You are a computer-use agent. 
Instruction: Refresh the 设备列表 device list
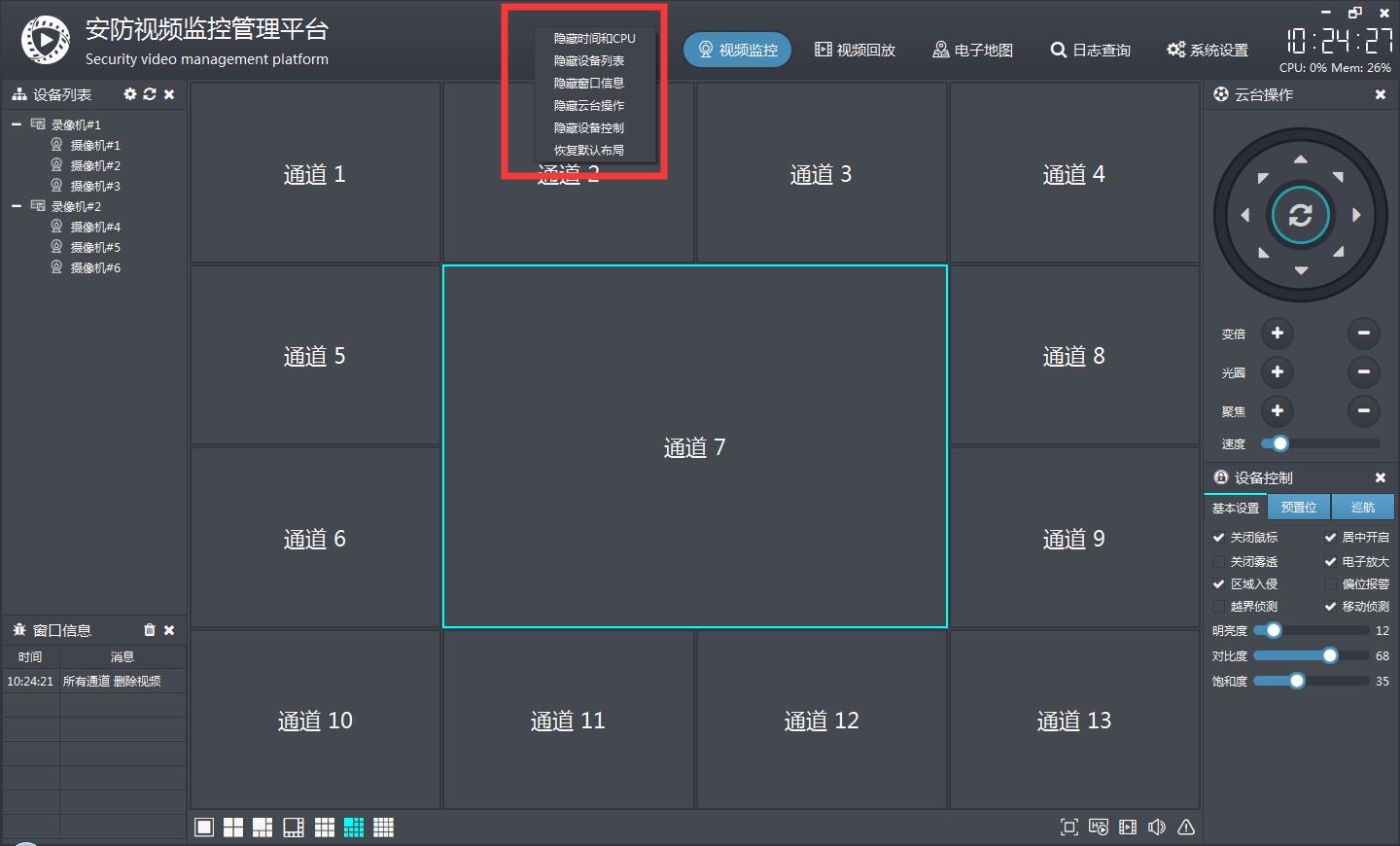pyautogui.click(x=150, y=94)
